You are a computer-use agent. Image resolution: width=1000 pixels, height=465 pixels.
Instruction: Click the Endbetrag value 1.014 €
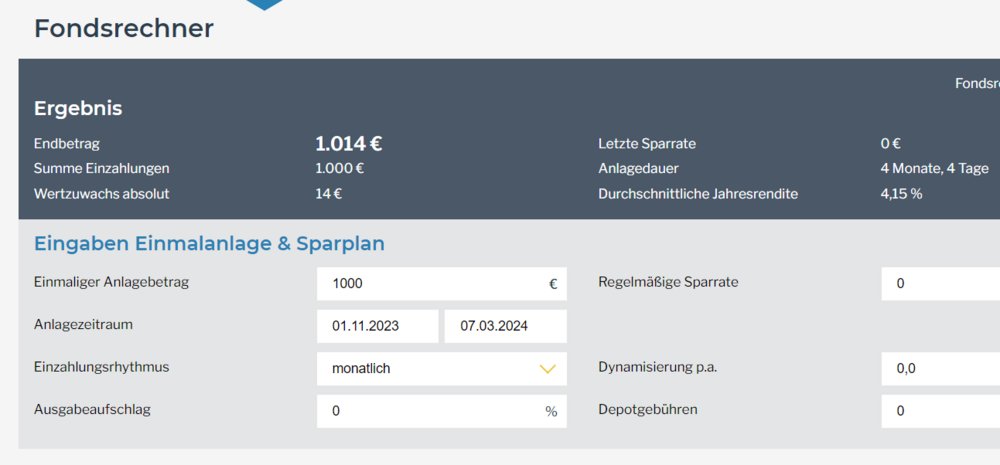point(349,144)
